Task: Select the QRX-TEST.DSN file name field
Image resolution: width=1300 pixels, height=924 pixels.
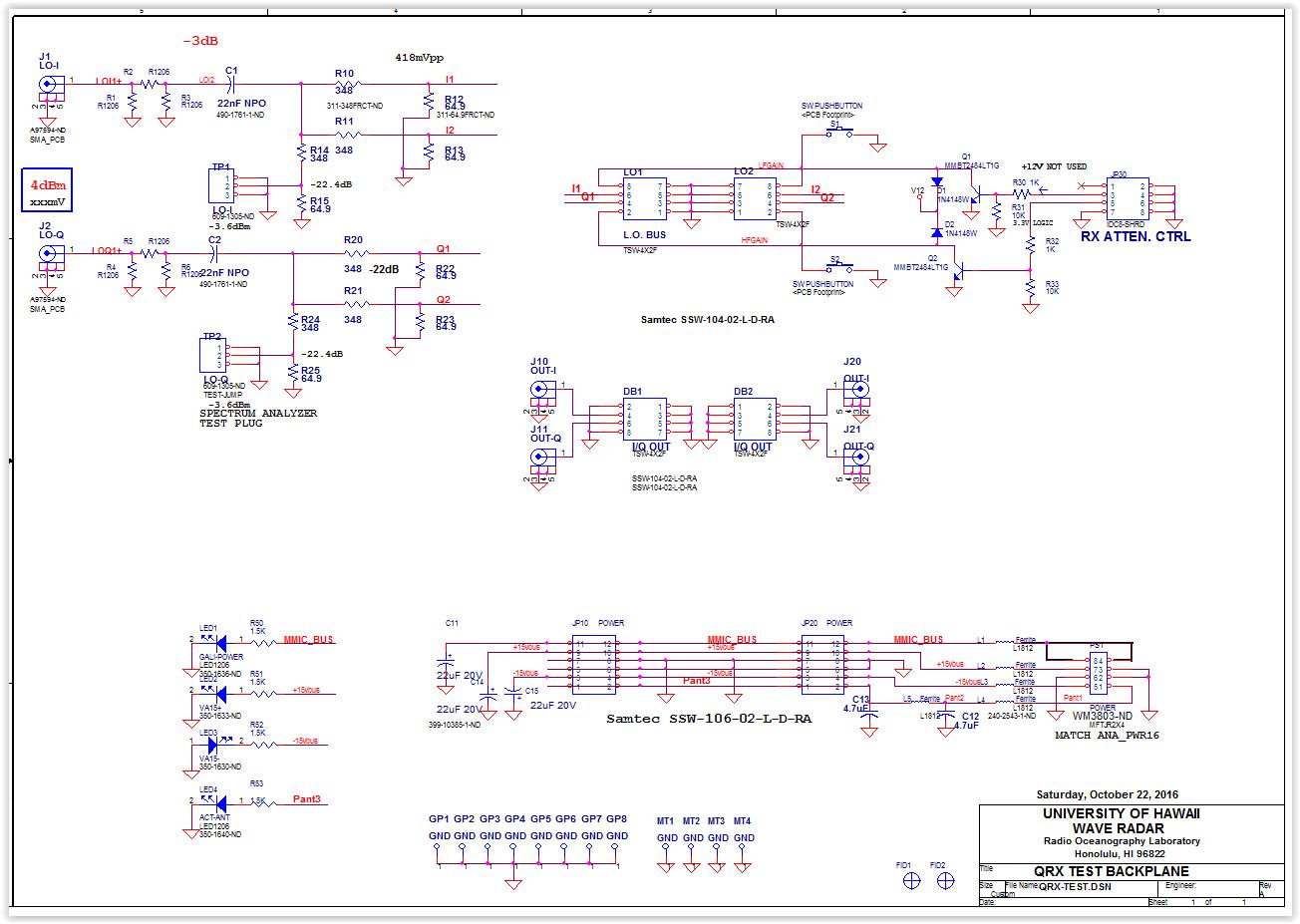Action: click(x=1073, y=886)
